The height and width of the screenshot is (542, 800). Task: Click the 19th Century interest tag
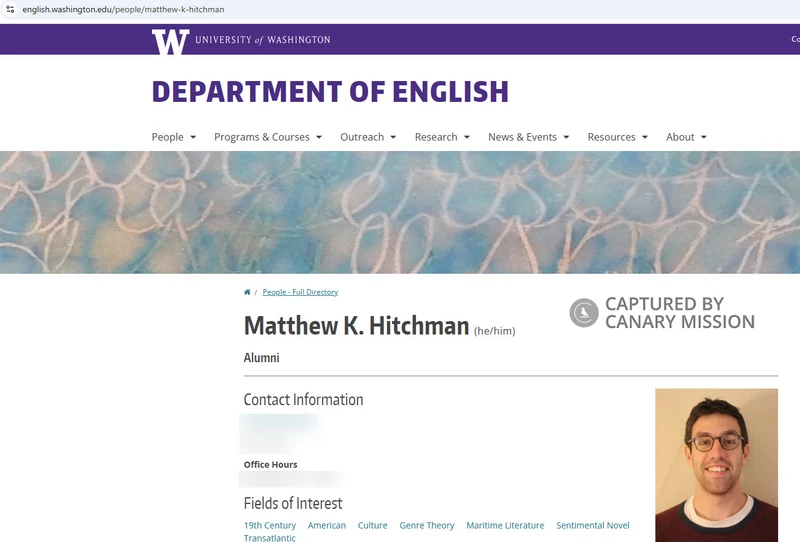[x=270, y=525]
